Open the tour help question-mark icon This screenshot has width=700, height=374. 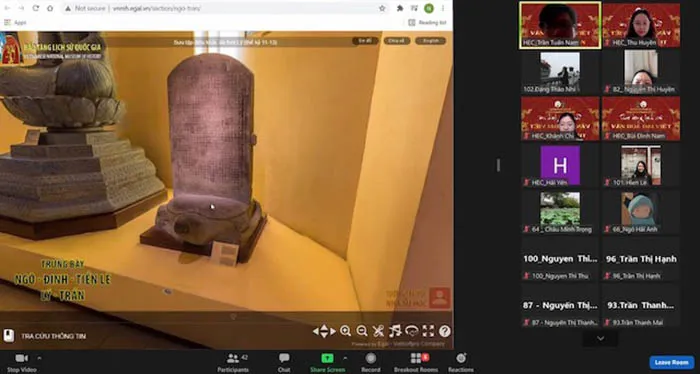[445, 331]
